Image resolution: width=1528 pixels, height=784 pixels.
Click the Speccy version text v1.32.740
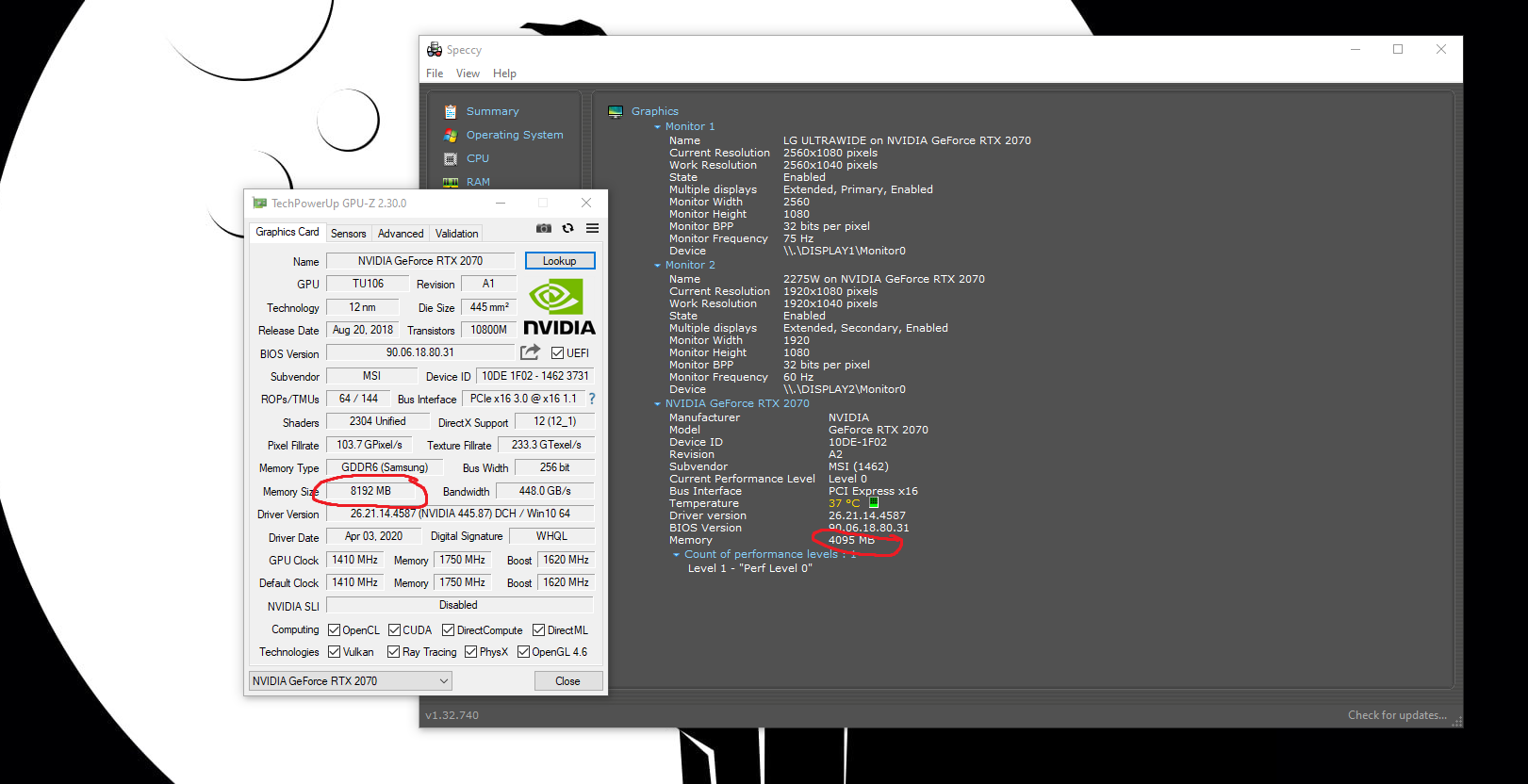[452, 715]
